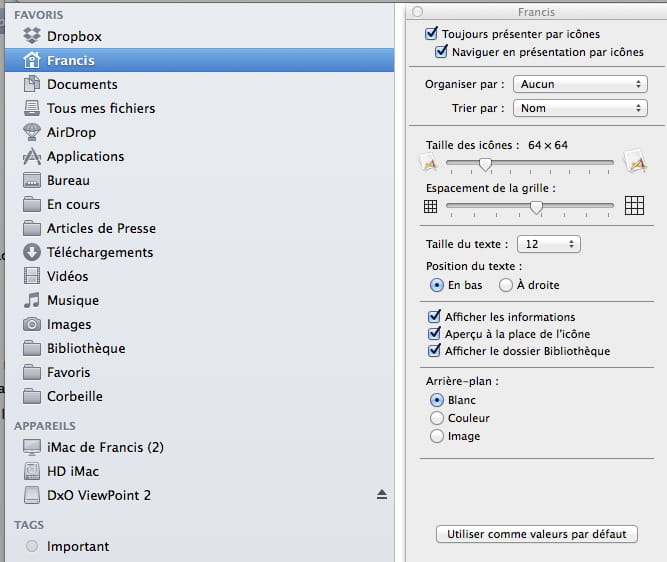The height and width of the screenshot is (562, 667).
Task: Click the small grid spacing icon
Action: pos(430,206)
